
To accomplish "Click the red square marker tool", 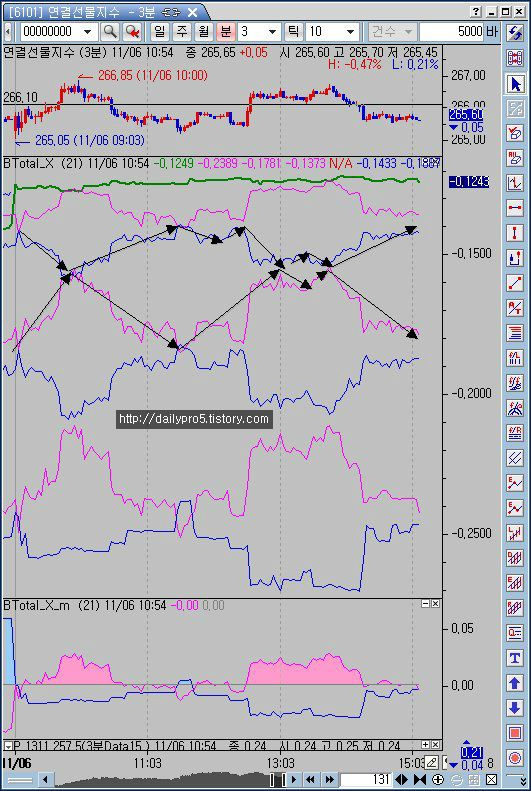I will pyautogui.click(x=515, y=732).
